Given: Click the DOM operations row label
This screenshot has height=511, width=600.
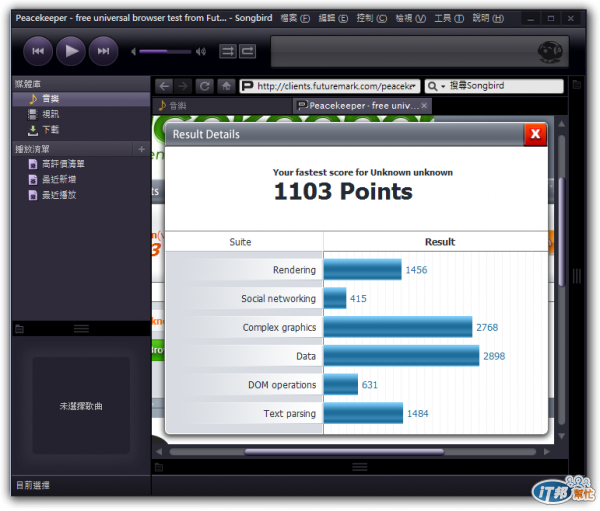Looking at the screenshot, I should 282,385.
